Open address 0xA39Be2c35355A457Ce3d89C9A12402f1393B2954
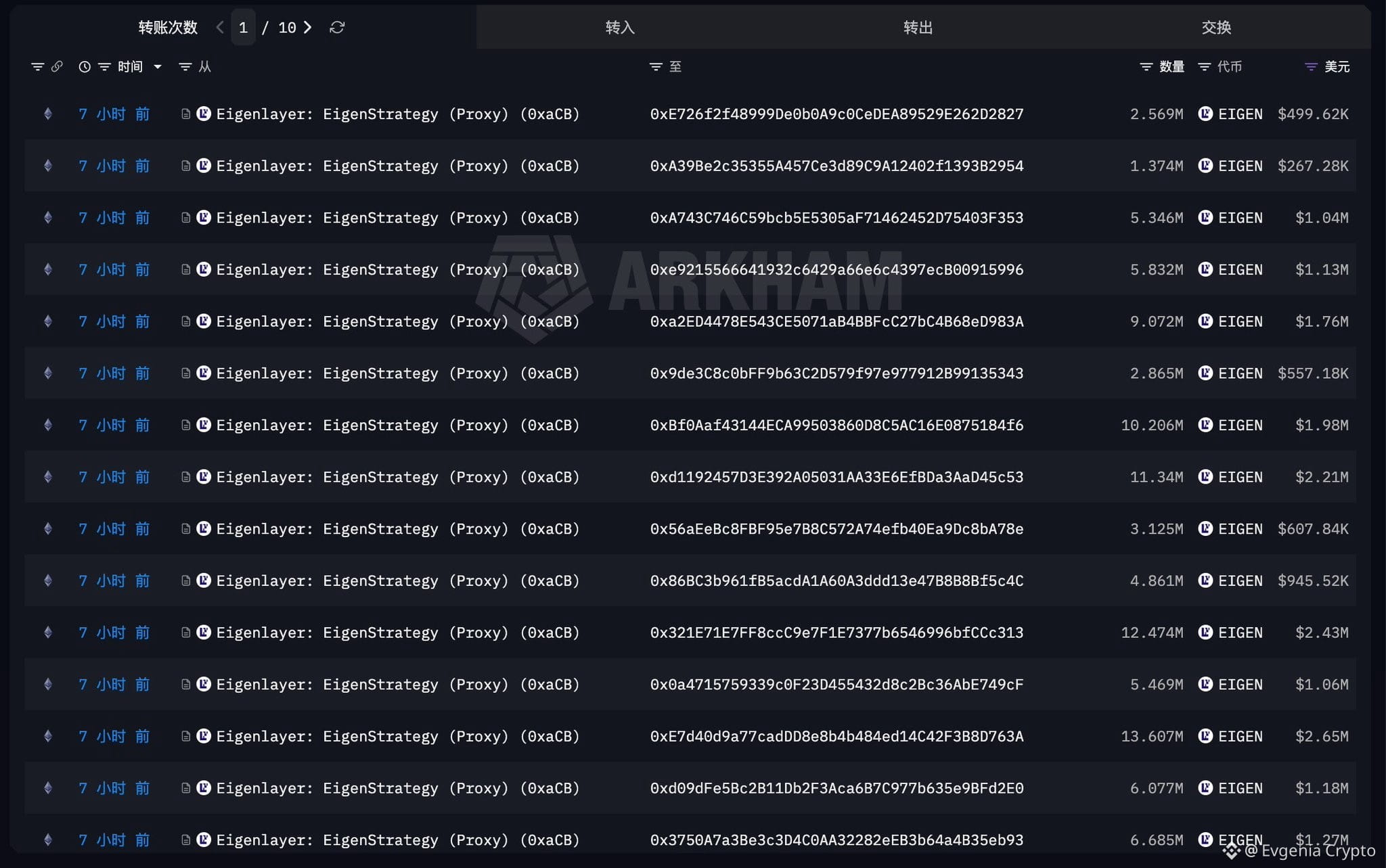 (837, 166)
